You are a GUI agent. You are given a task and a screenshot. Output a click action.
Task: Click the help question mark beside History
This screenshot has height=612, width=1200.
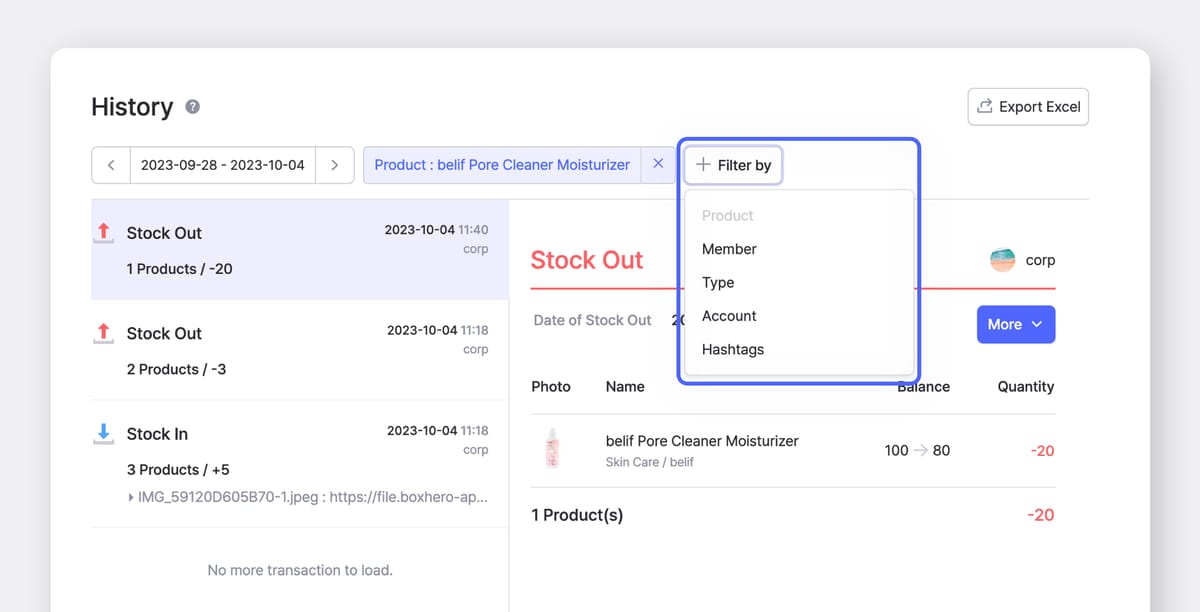pos(193,107)
